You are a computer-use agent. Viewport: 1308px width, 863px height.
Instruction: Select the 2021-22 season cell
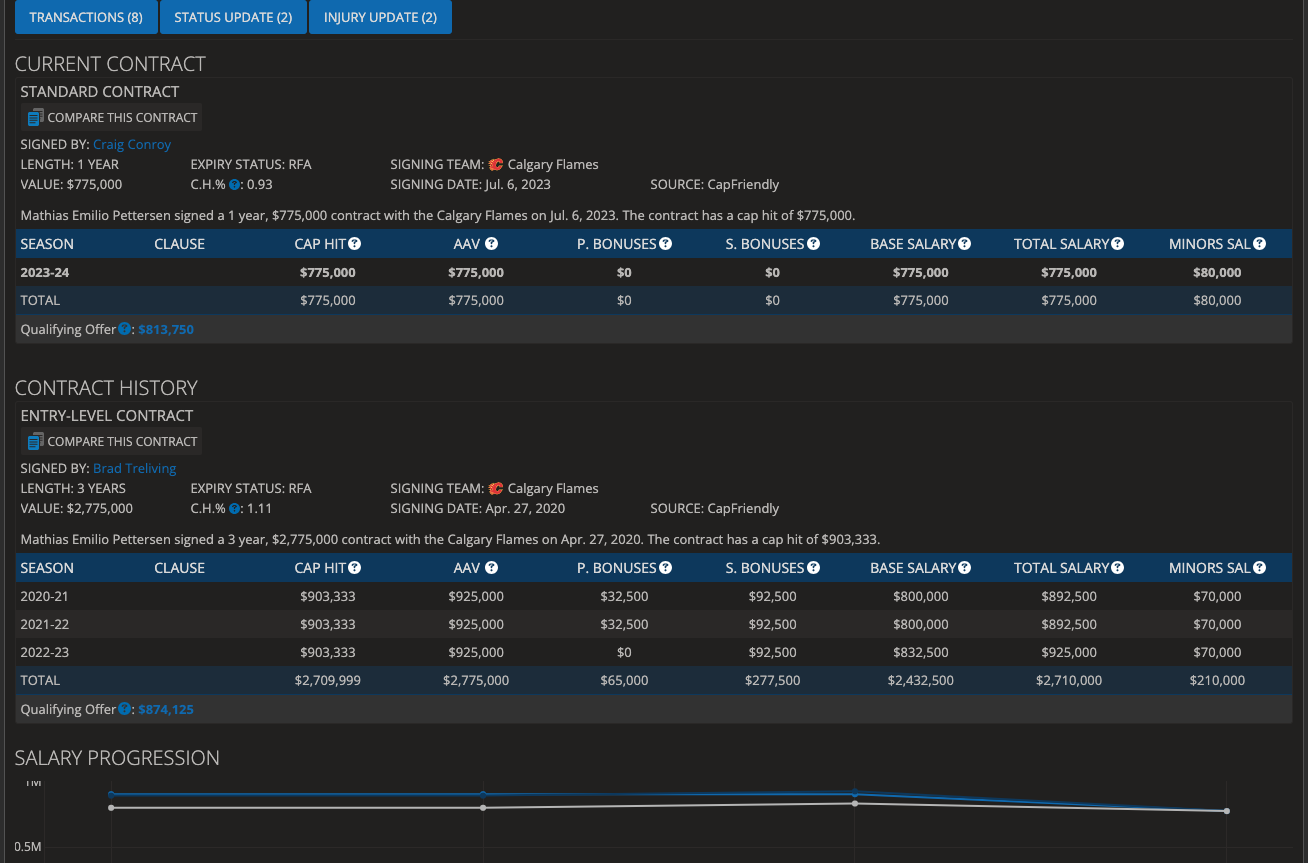45,624
